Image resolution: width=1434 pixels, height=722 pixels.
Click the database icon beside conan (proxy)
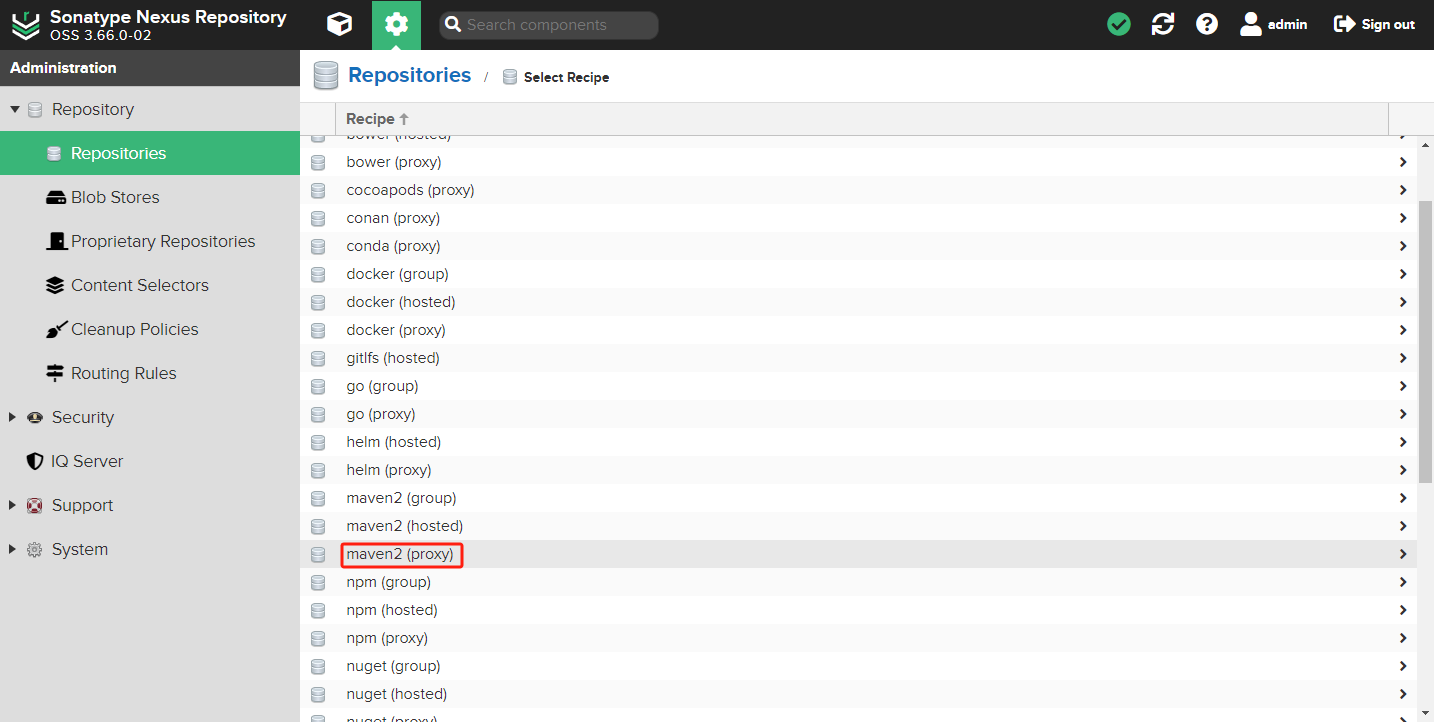[x=318, y=218]
